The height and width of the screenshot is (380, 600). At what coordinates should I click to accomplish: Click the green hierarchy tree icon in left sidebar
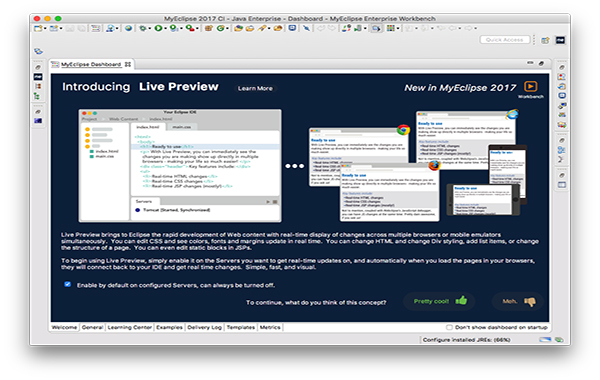click(38, 96)
